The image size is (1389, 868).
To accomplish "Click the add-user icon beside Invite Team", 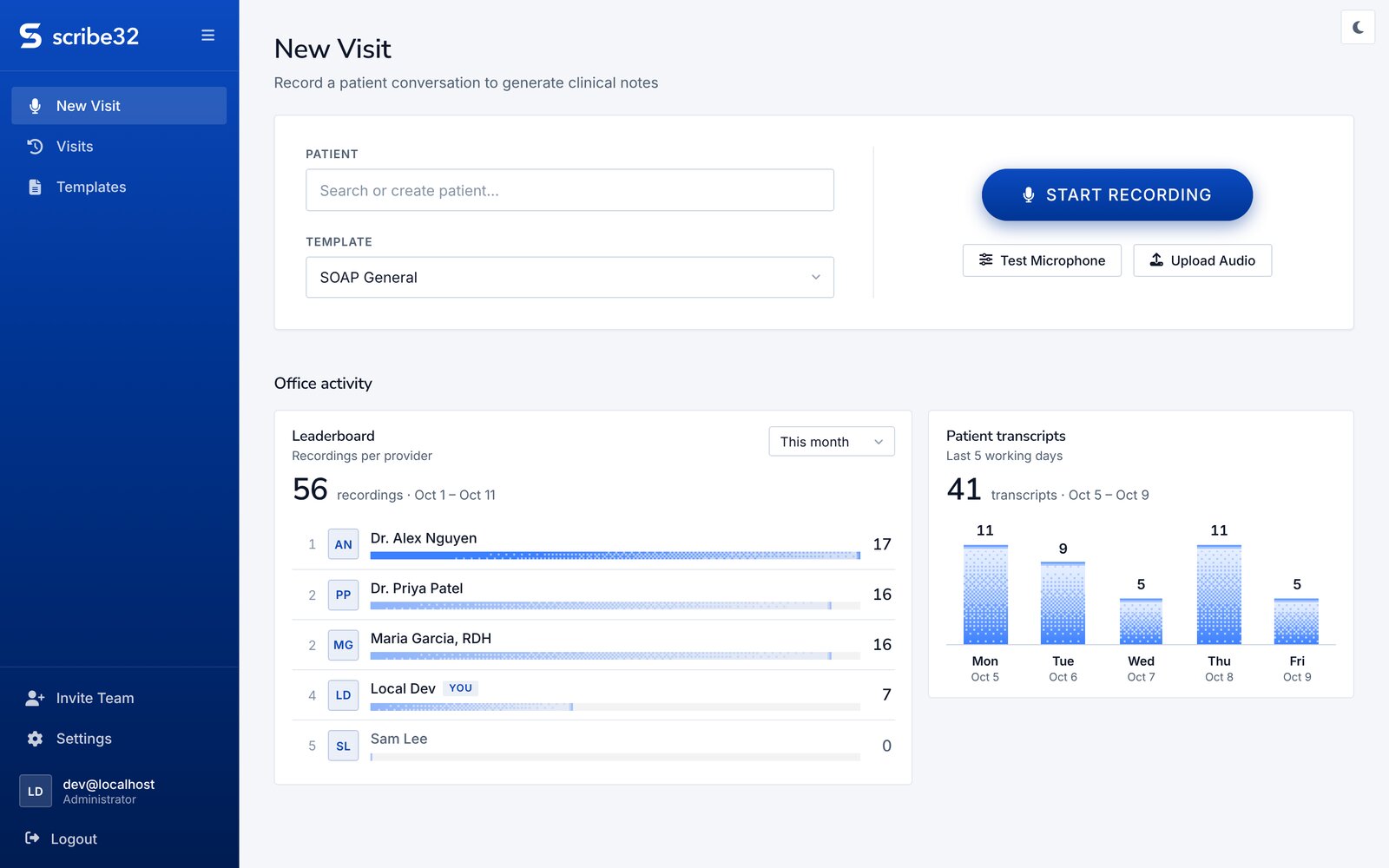I will pos(35,698).
